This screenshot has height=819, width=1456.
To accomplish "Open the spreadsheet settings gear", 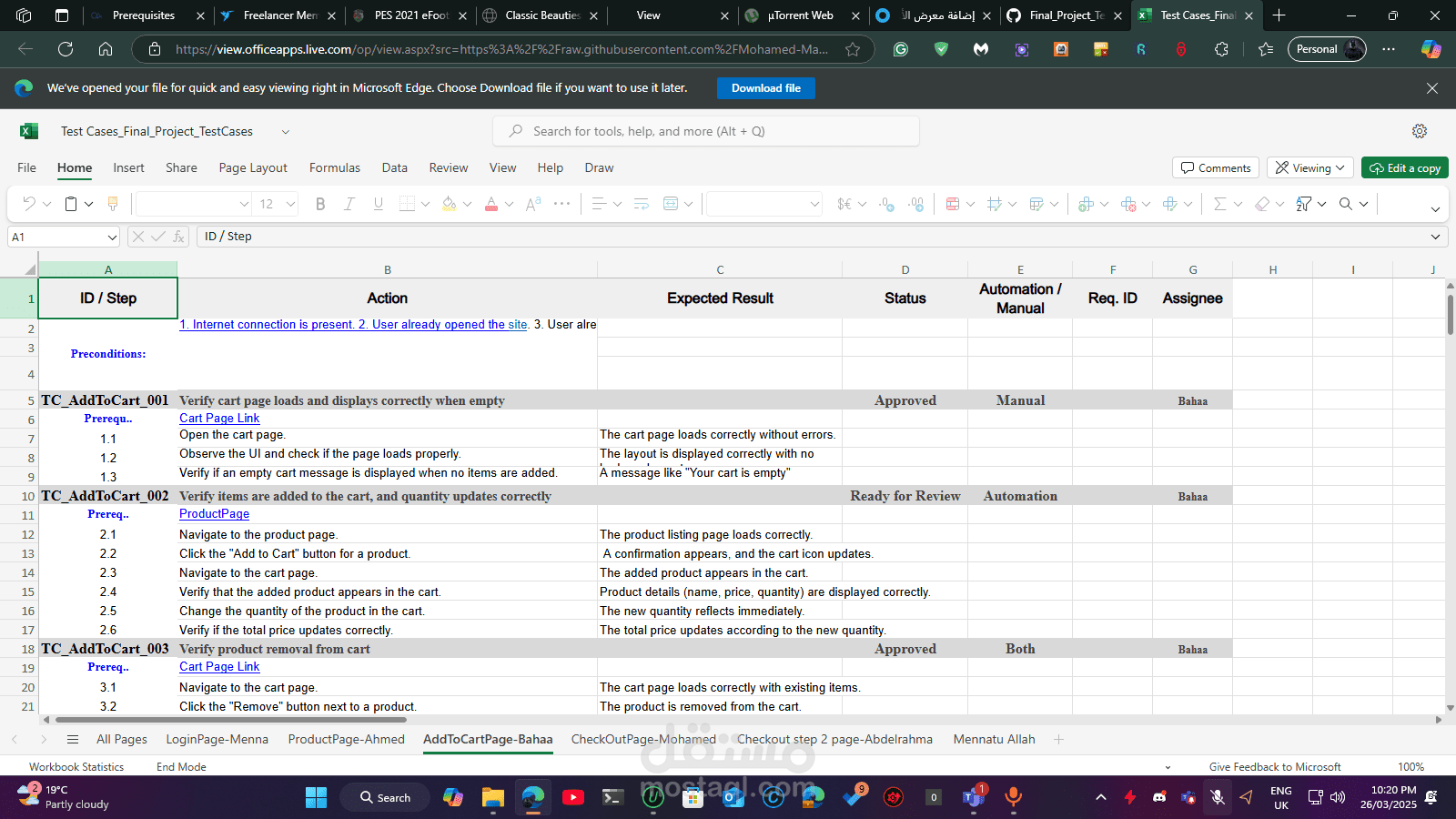I will [1420, 131].
